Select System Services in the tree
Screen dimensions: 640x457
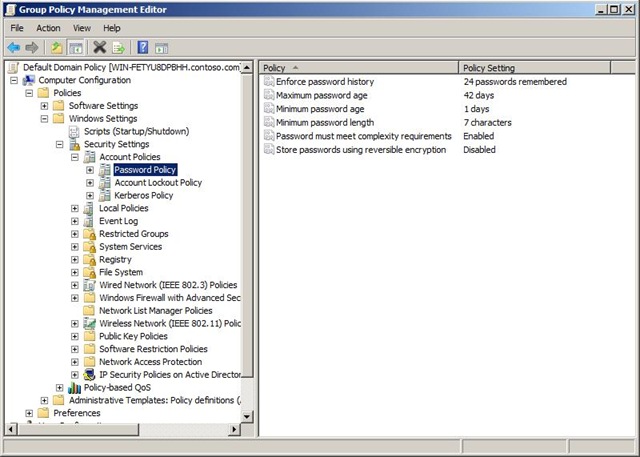(x=131, y=247)
